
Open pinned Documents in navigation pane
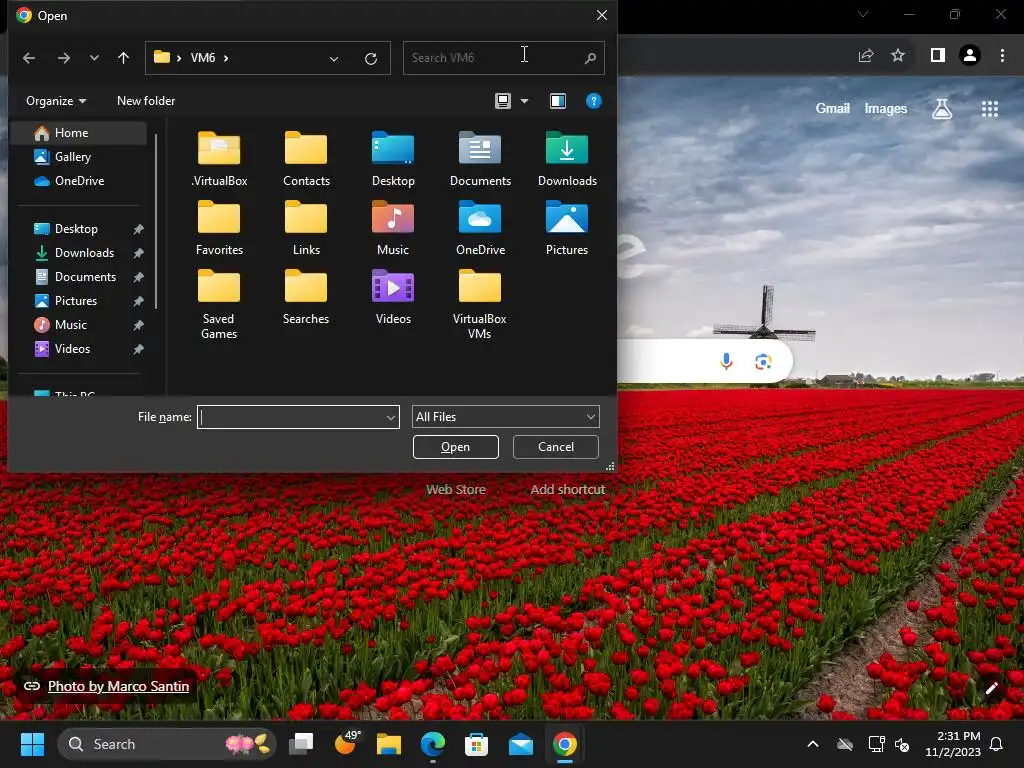point(85,277)
